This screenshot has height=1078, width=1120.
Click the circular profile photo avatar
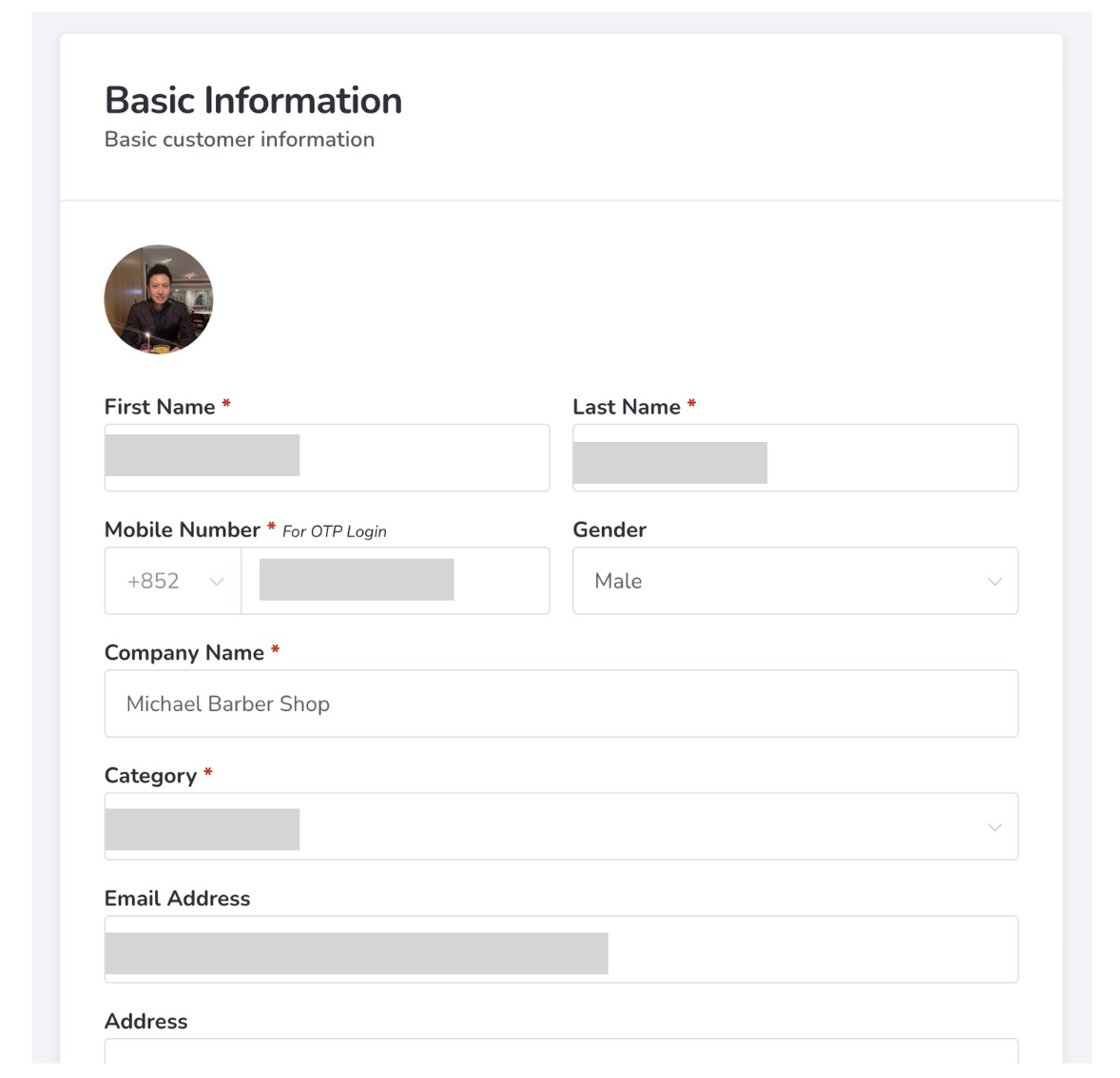click(159, 299)
